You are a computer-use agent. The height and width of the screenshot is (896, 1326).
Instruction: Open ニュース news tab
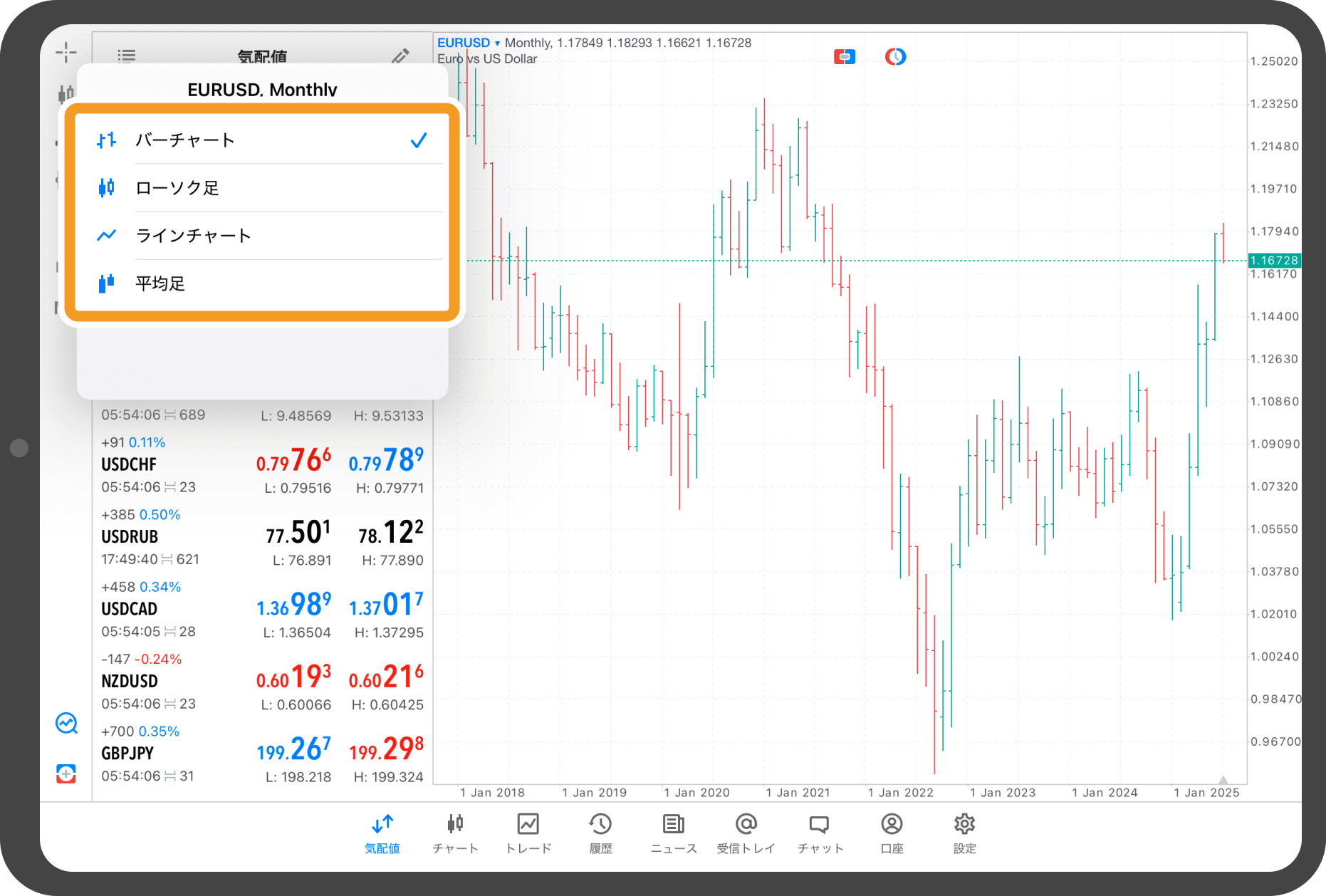[674, 833]
